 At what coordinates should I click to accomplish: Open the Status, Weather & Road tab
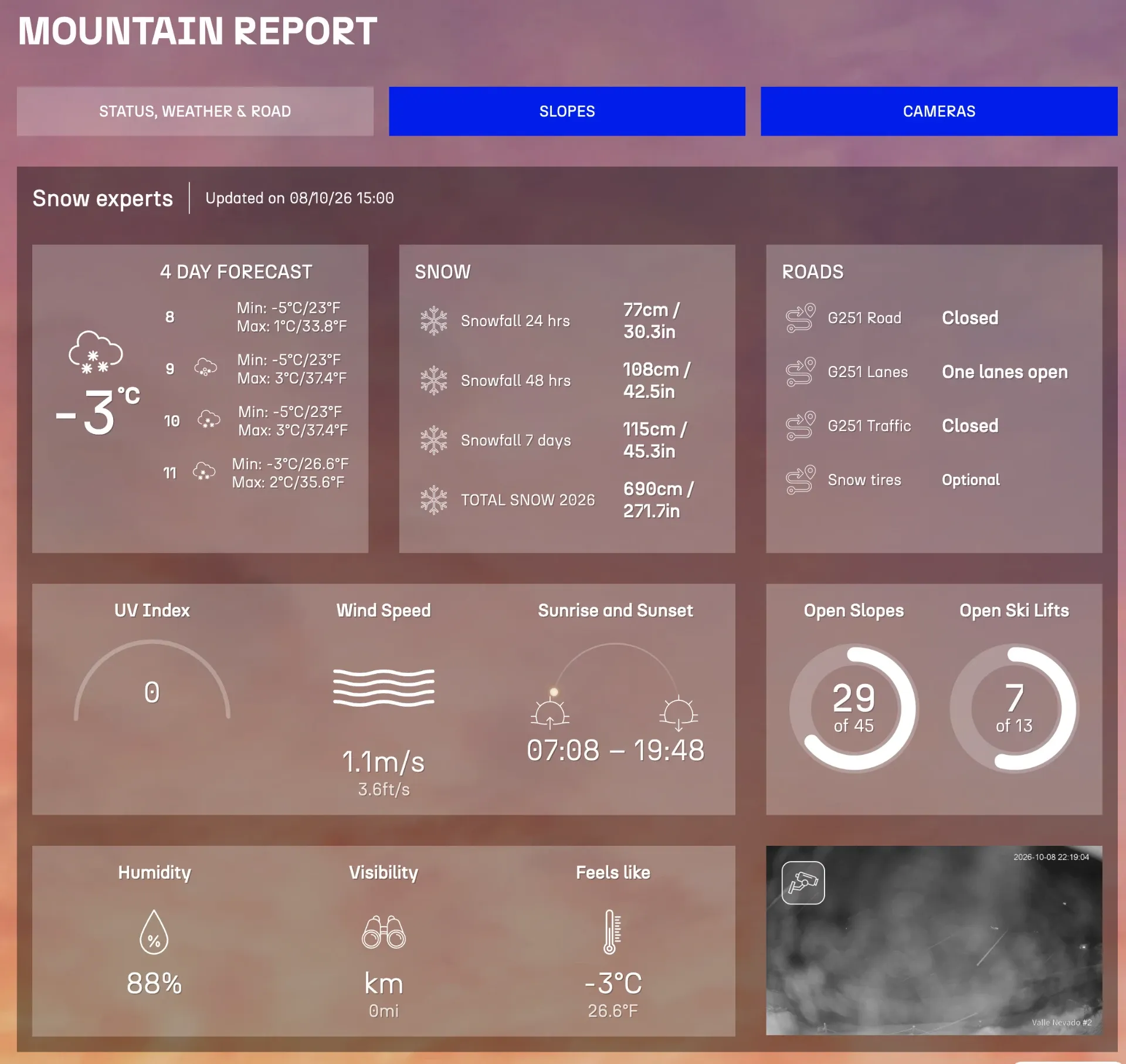click(195, 111)
